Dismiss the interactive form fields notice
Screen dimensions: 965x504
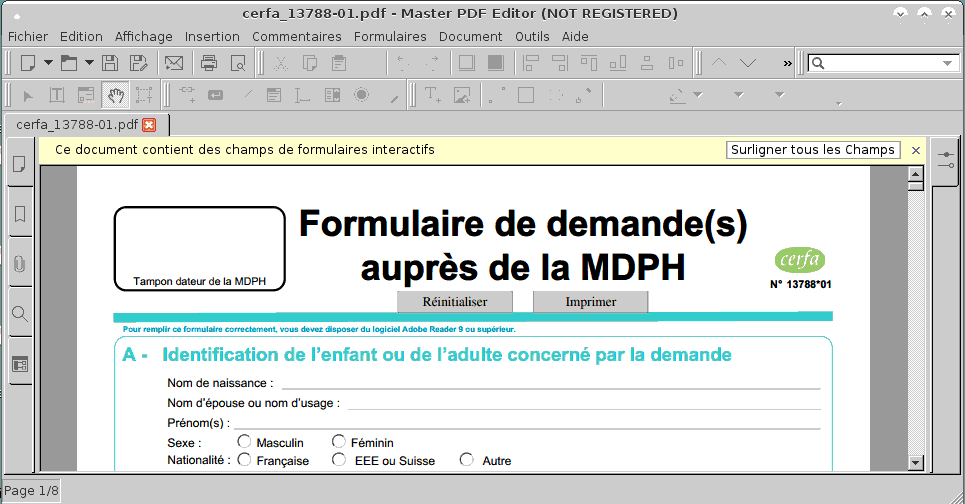point(916,150)
